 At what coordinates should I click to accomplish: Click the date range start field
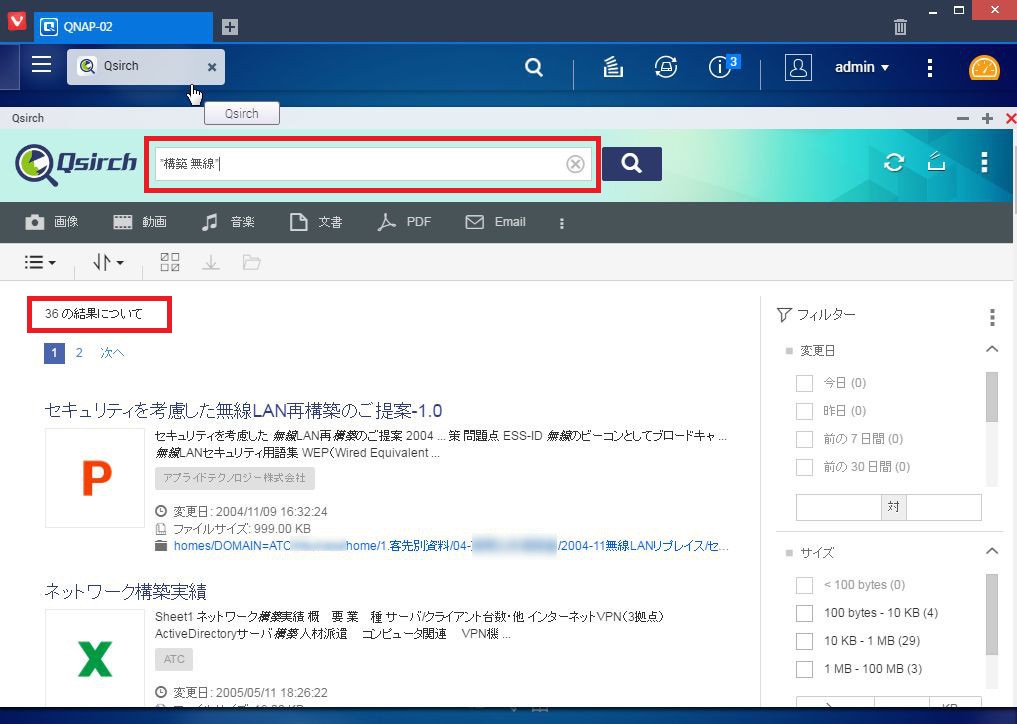coord(839,507)
